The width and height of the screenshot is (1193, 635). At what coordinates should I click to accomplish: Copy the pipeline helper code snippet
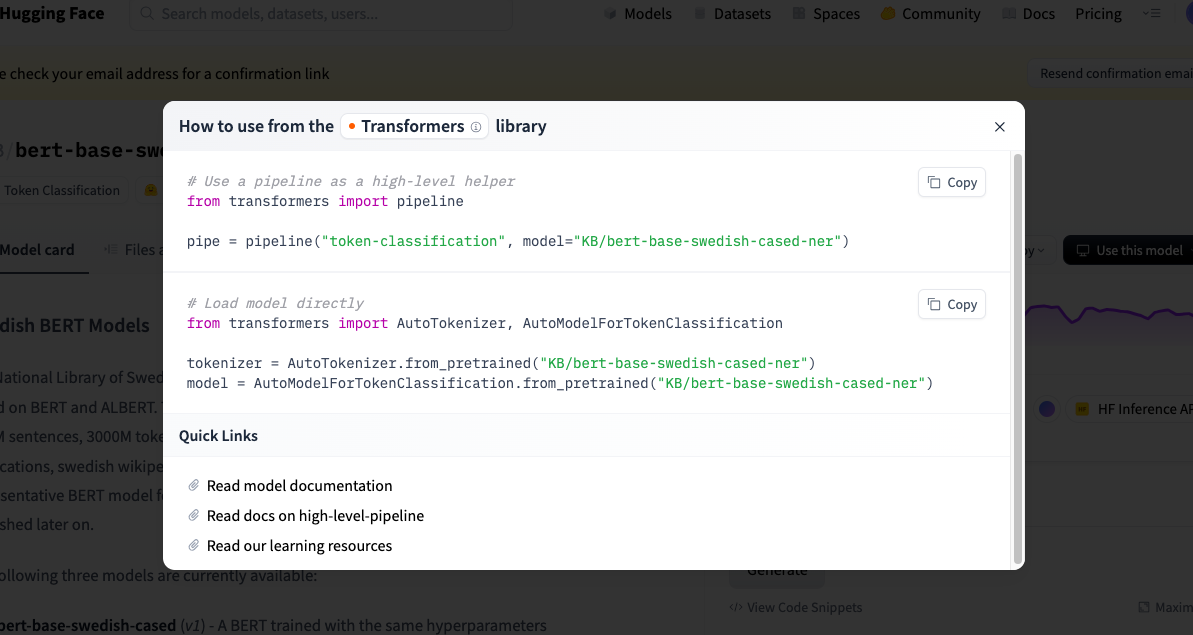952,183
